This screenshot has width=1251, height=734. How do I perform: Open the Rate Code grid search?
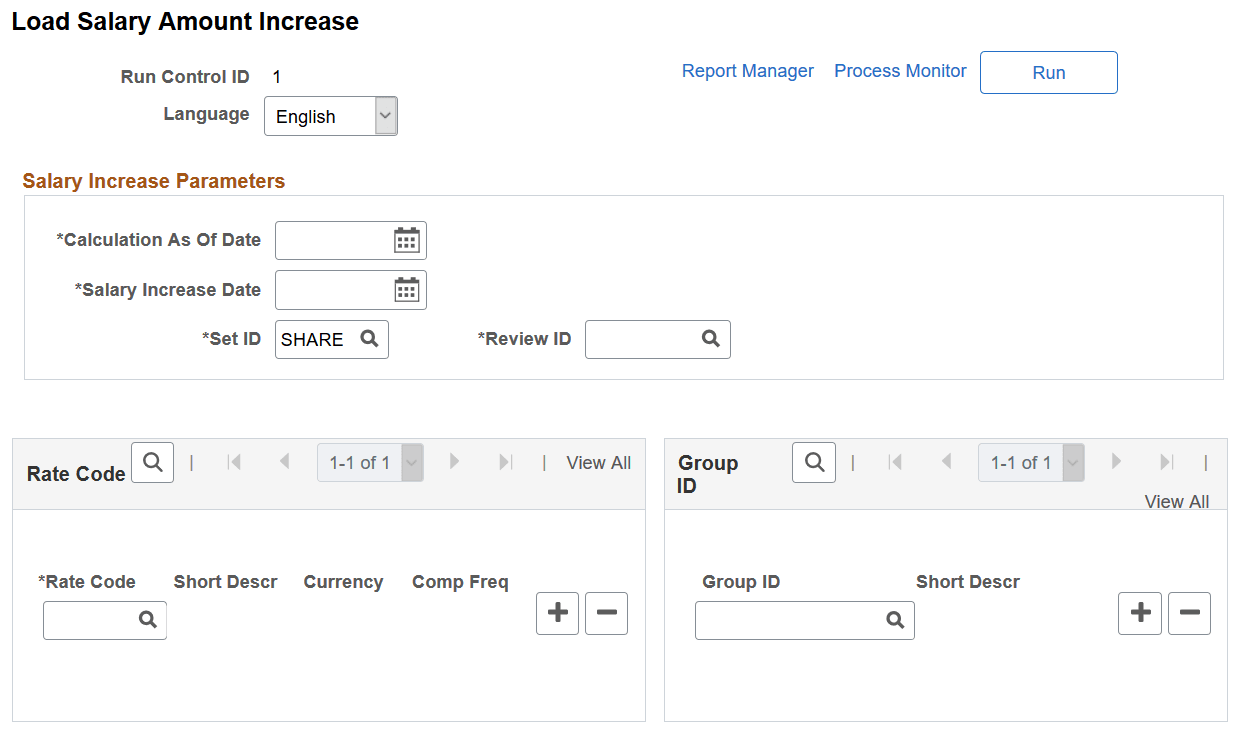pyautogui.click(x=152, y=462)
